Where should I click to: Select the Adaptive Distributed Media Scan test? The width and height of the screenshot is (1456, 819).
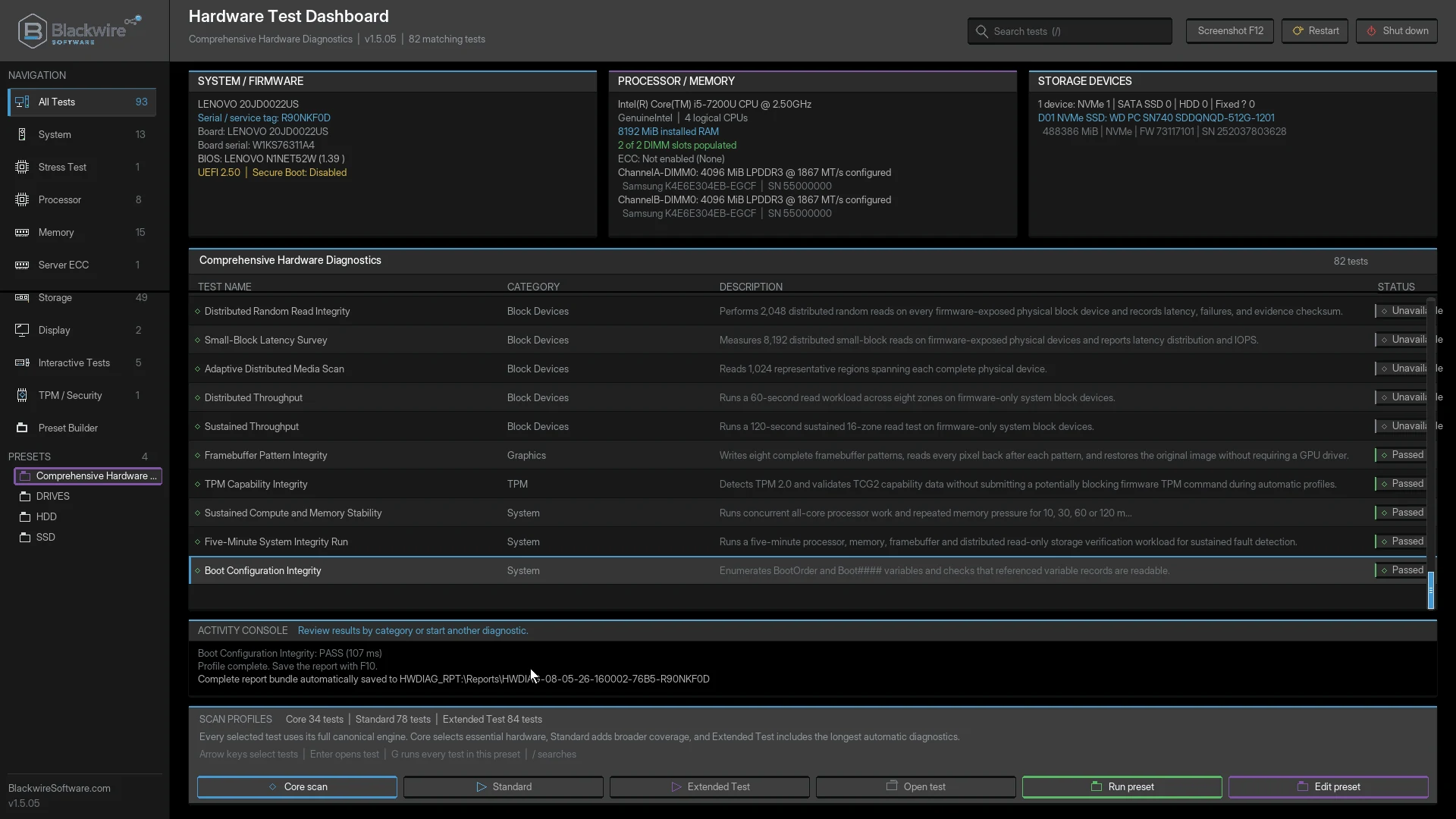click(808, 369)
